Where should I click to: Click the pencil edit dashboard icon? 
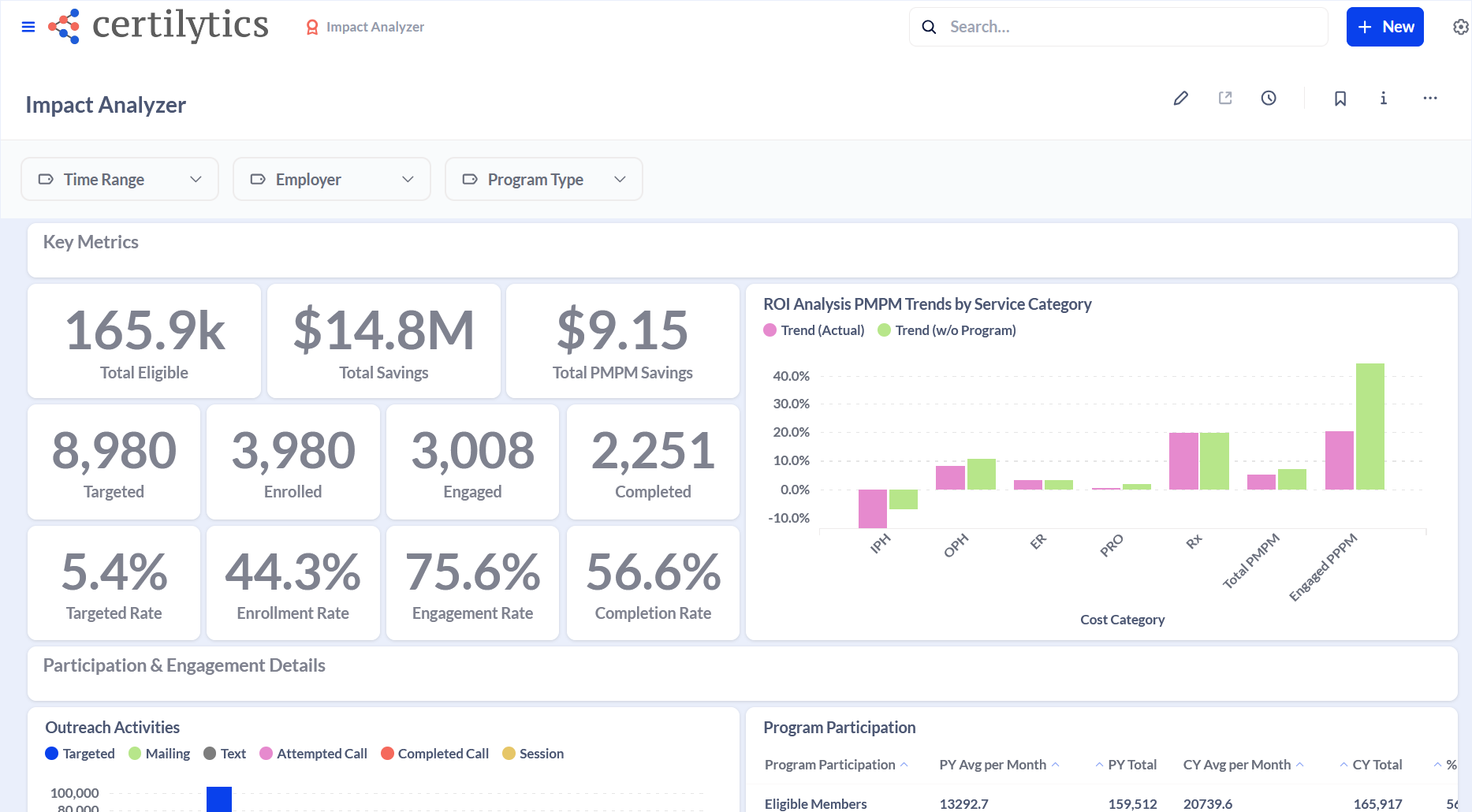pos(1180,99)
